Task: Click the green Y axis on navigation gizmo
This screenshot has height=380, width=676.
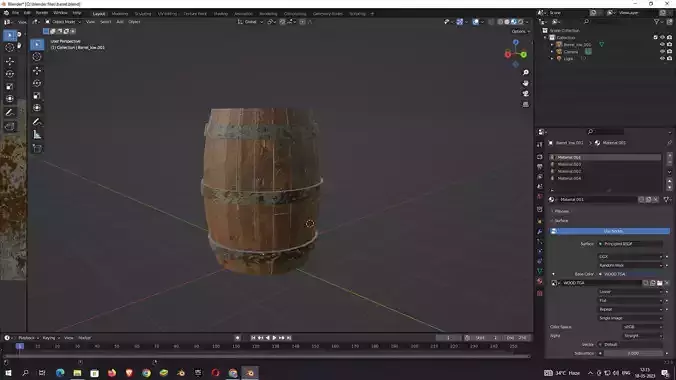Action: coord(523,54)
